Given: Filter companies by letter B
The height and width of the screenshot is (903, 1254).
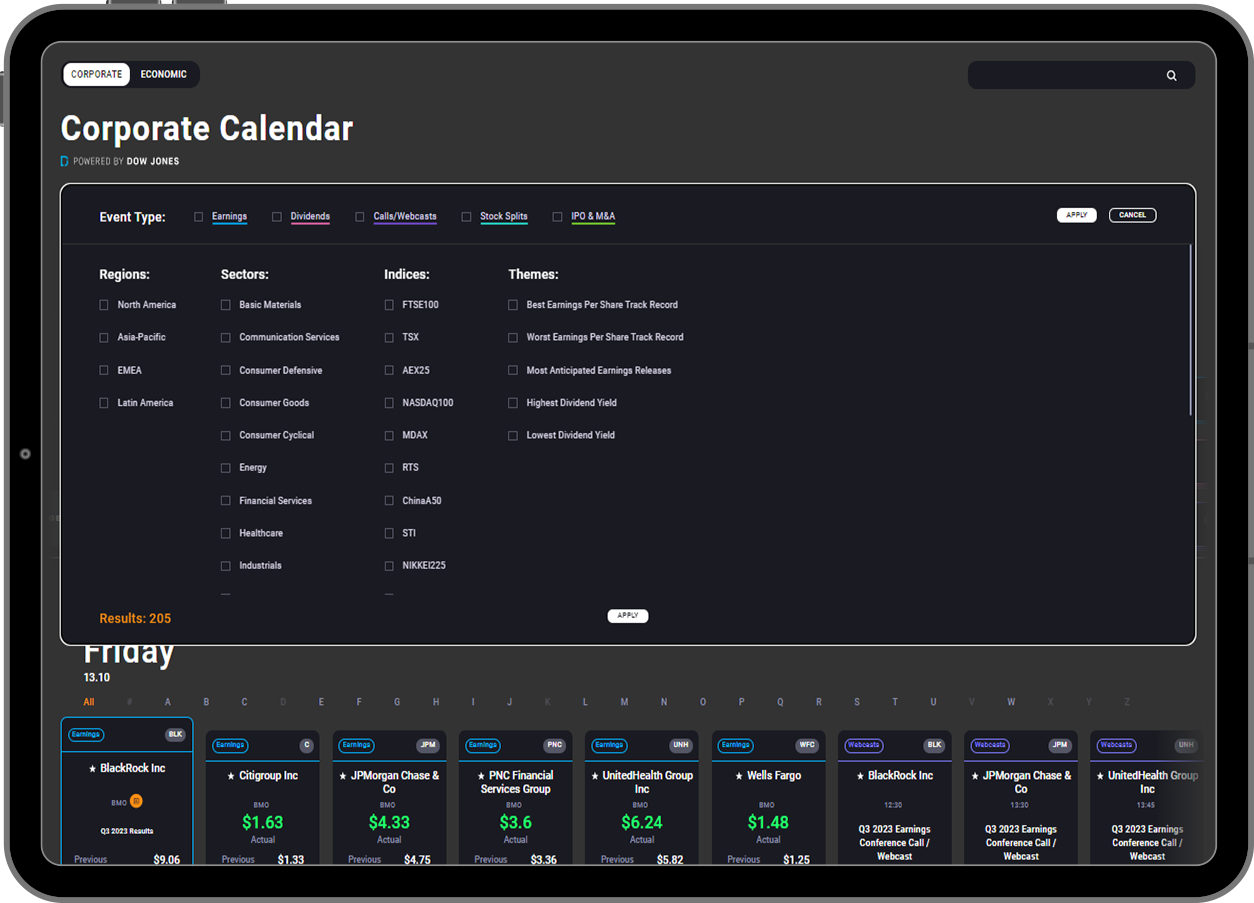Looking at the screenshot, I should coord(206,702).
